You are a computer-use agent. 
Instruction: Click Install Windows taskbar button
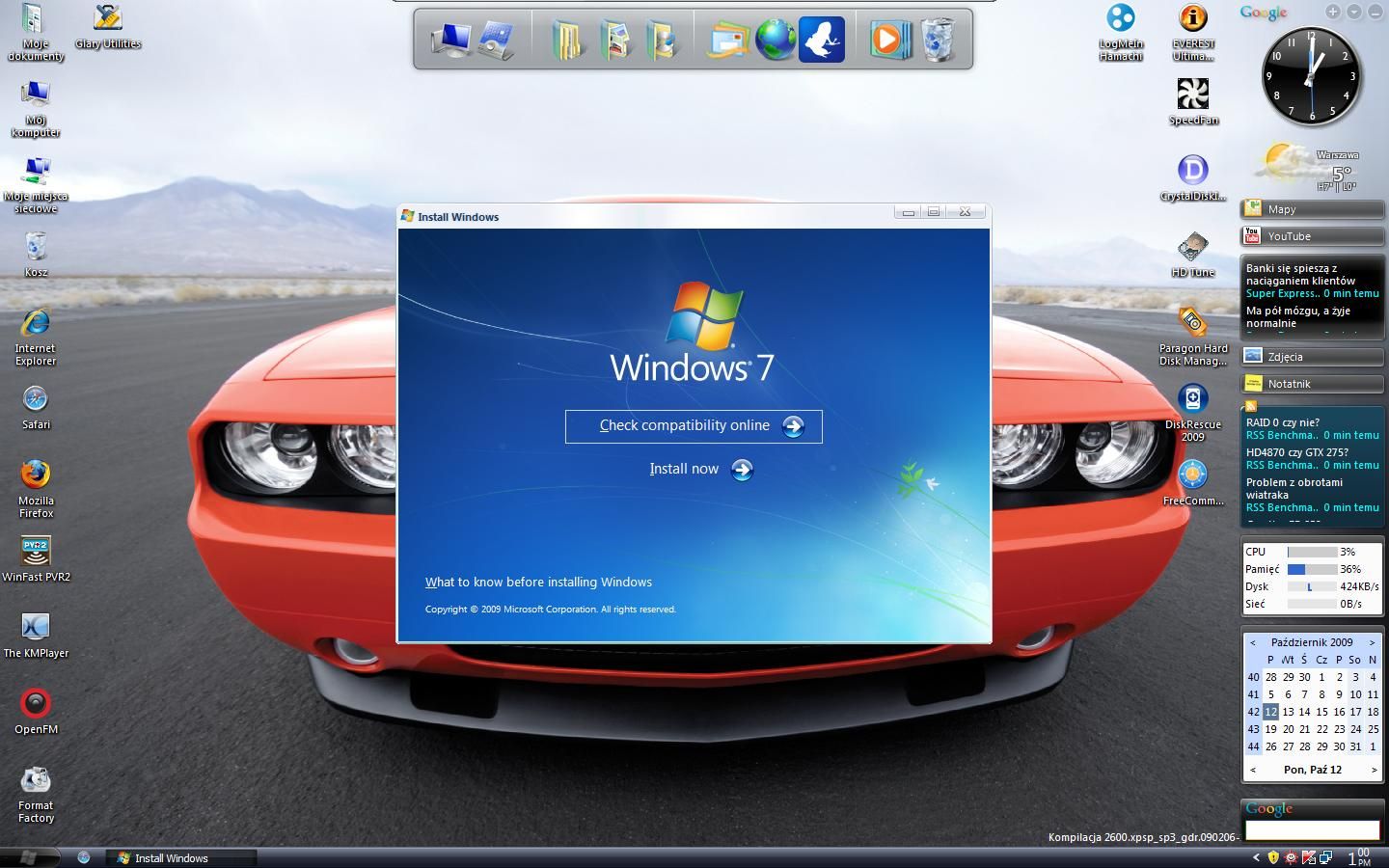(x=181, y=857)
